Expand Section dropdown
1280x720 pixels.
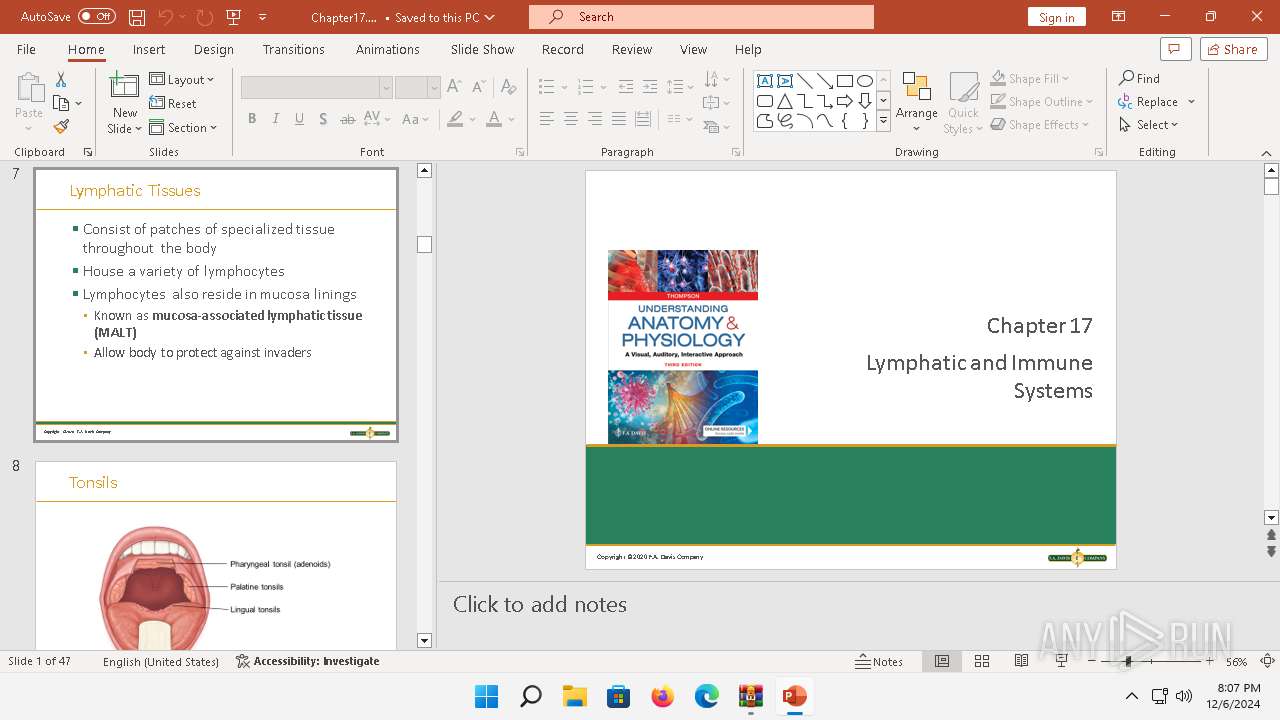click(184, 127)
